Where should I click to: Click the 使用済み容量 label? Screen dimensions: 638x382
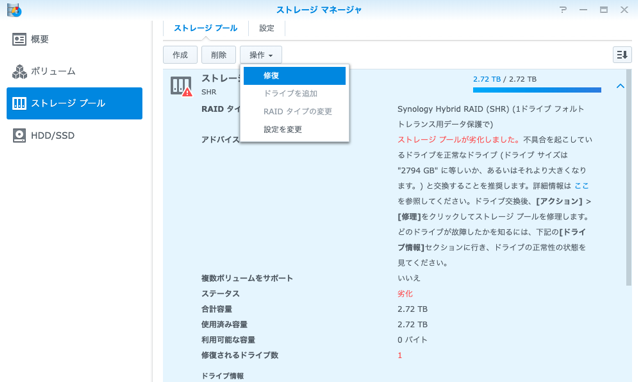point(224,325)
